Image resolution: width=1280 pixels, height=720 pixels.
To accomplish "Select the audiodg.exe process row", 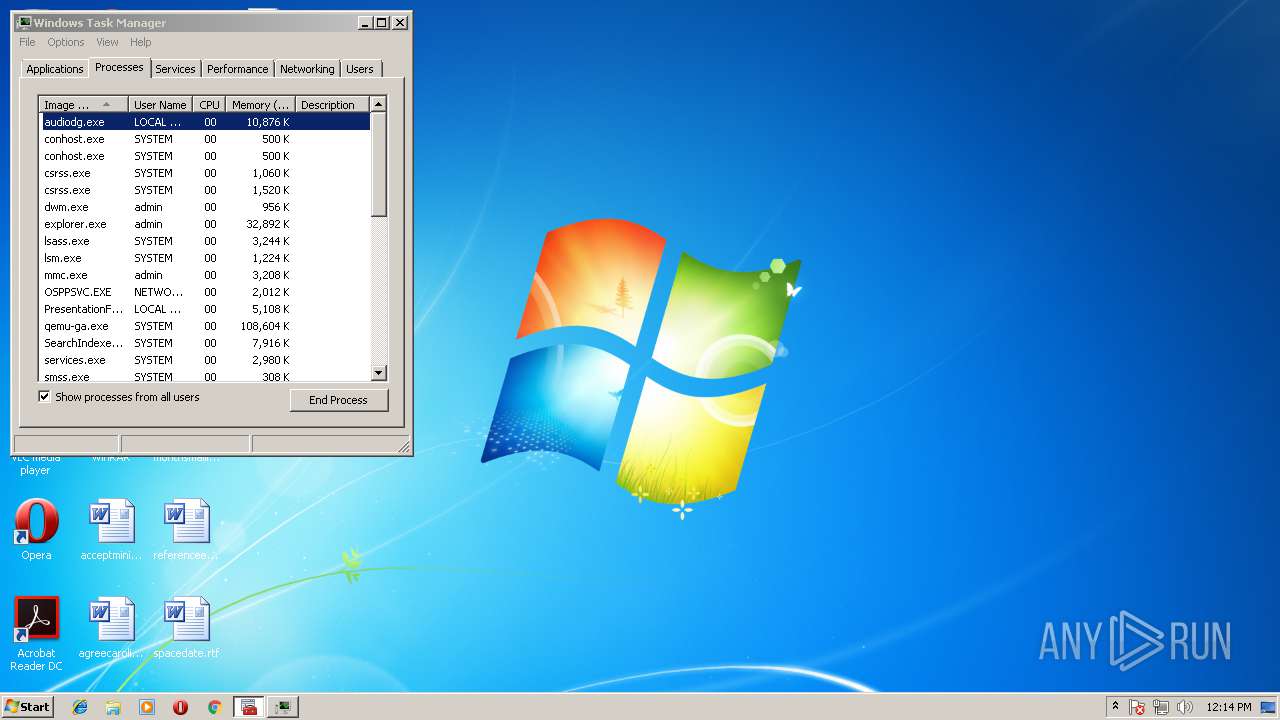I will tap(205, 122).
